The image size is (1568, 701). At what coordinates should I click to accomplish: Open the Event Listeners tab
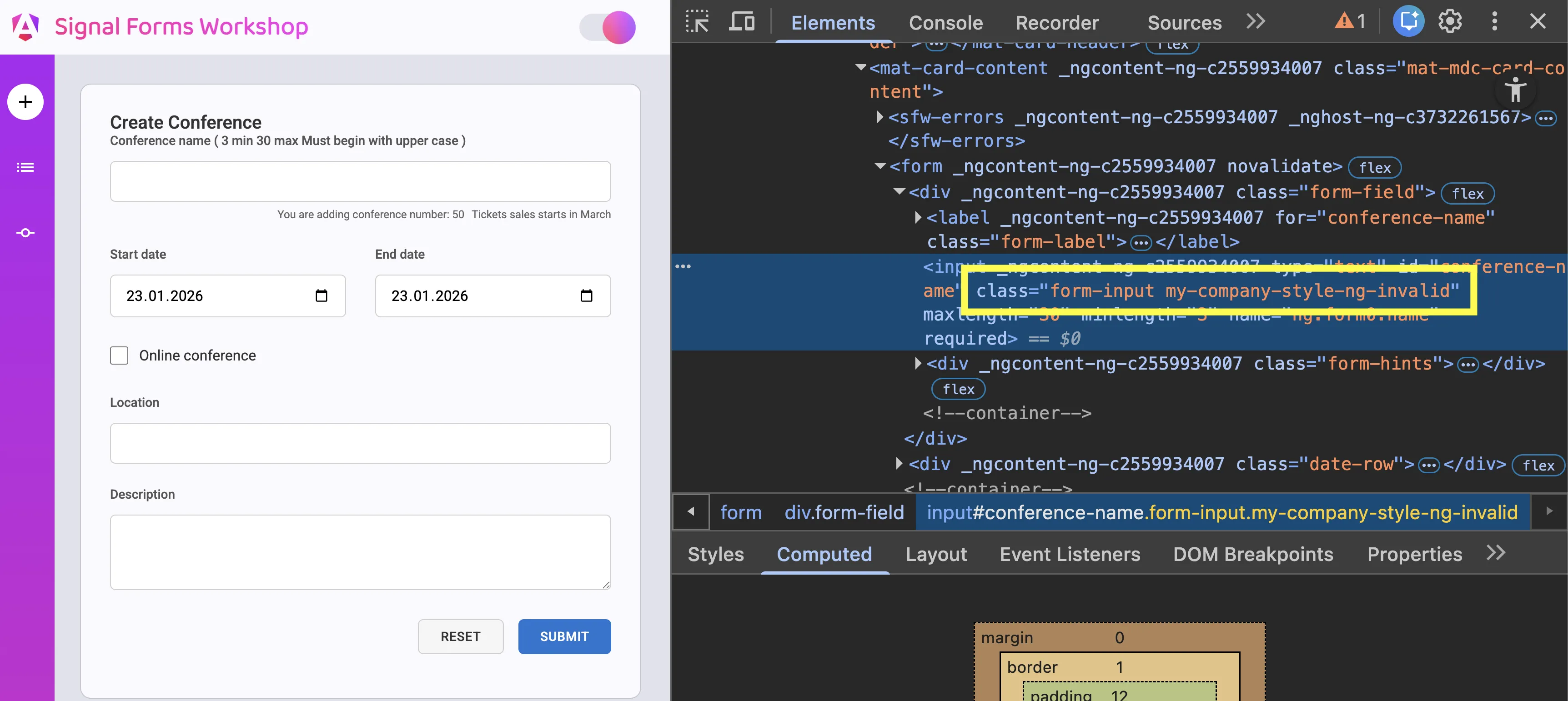tap(1070, 554)
